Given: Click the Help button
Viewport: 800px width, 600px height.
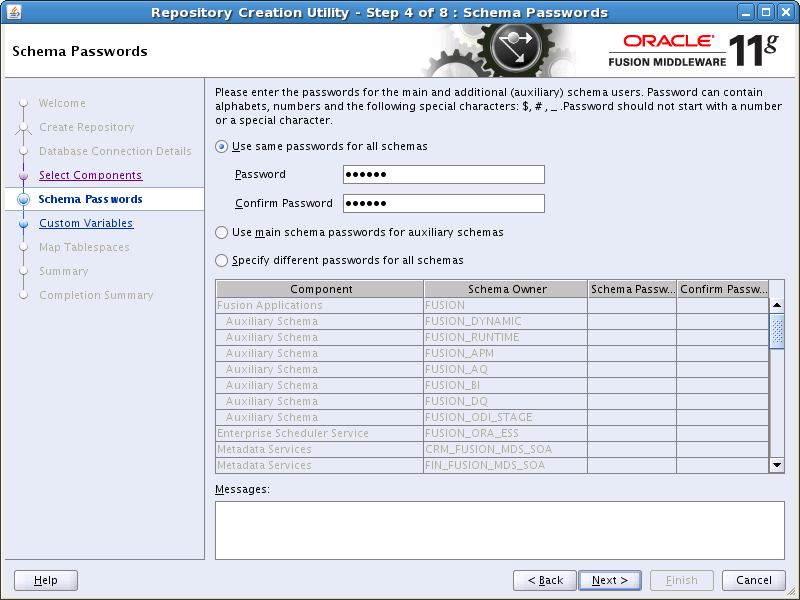Looking at the screenshot, I should (46, 580).
